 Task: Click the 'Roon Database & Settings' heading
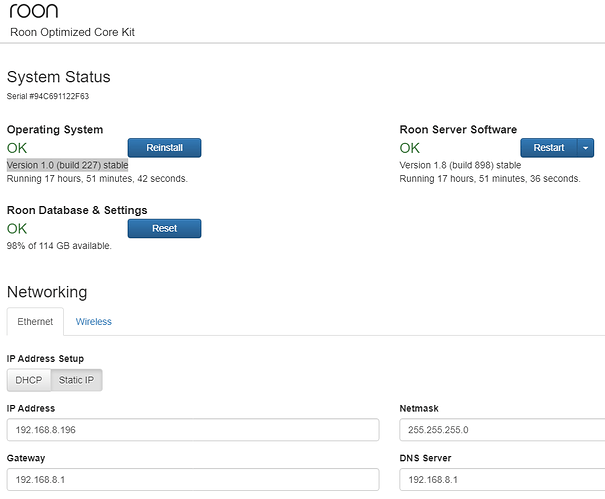click(x=77, y=210)
